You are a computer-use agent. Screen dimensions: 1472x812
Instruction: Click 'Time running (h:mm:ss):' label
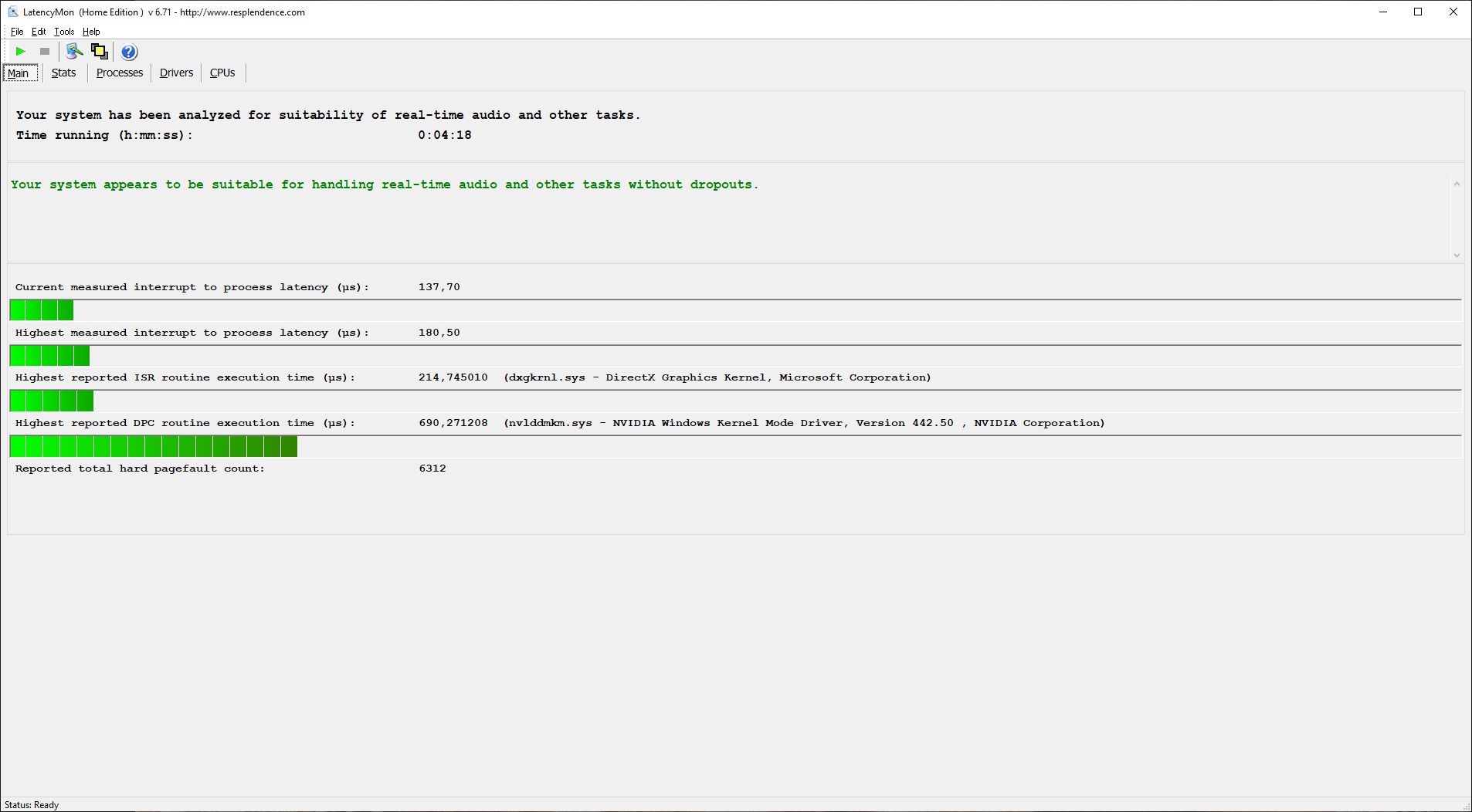point(104,135)
